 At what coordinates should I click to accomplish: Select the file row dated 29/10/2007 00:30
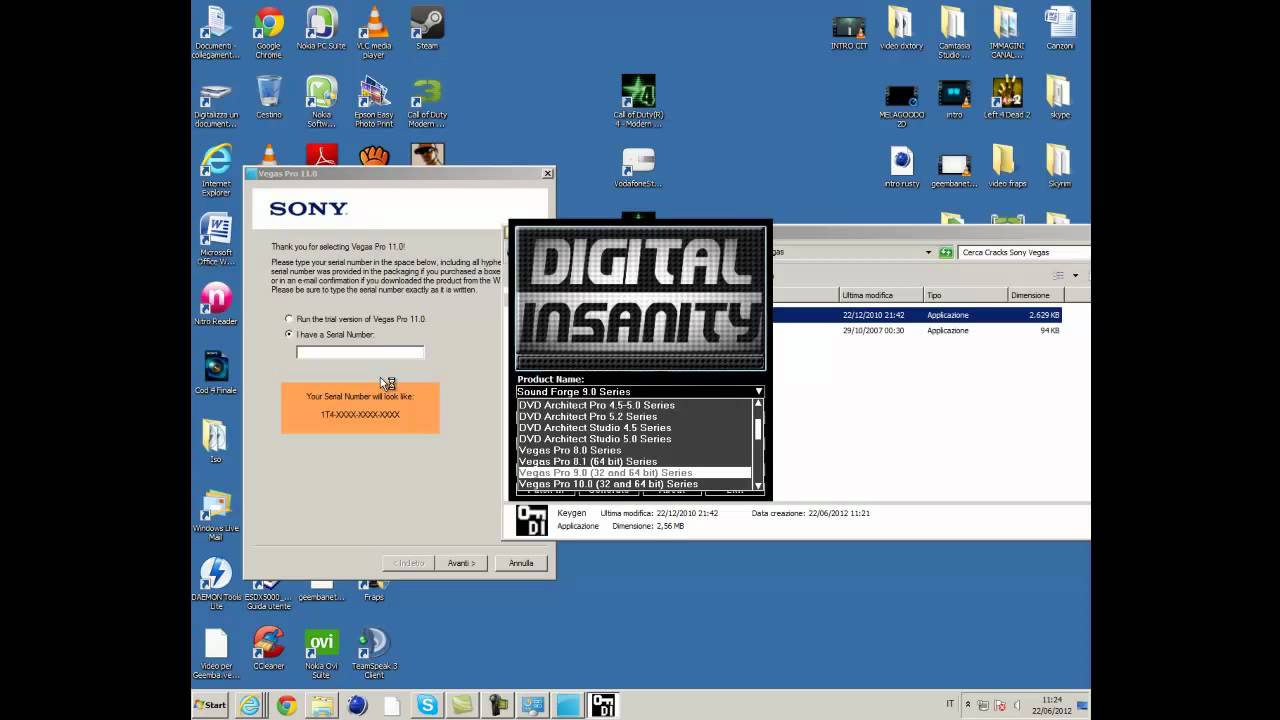click(915, 330)
